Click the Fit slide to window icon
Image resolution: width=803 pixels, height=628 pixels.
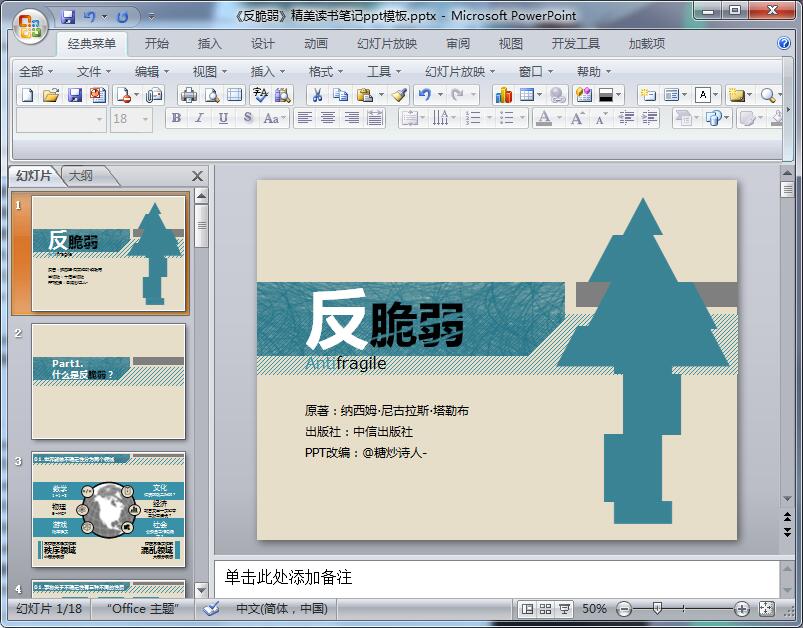tap(767, 609)
